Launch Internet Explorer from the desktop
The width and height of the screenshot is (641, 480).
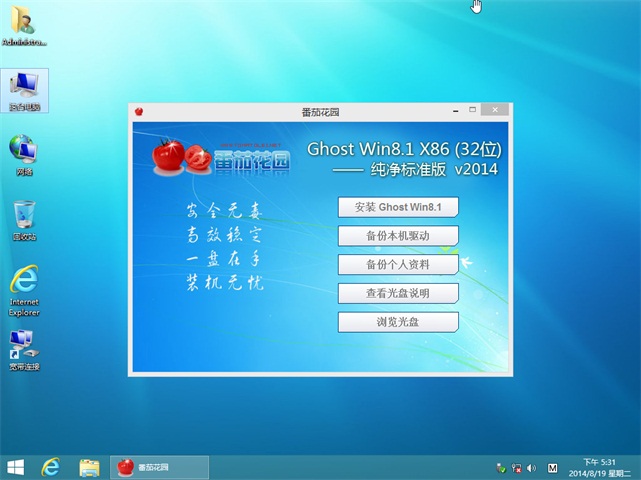coord(24,288)
